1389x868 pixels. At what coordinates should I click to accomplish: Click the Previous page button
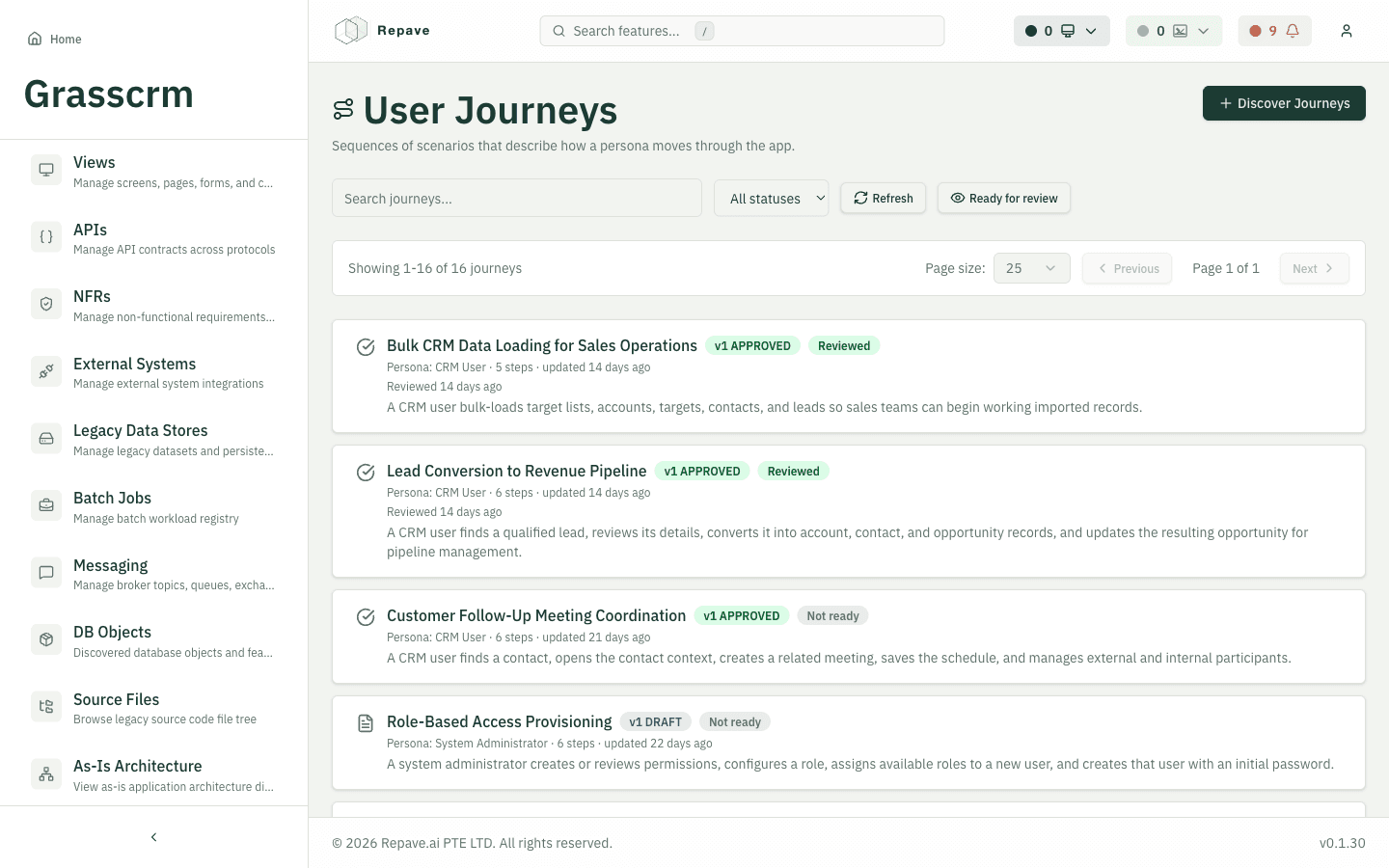click(1127, 268)
